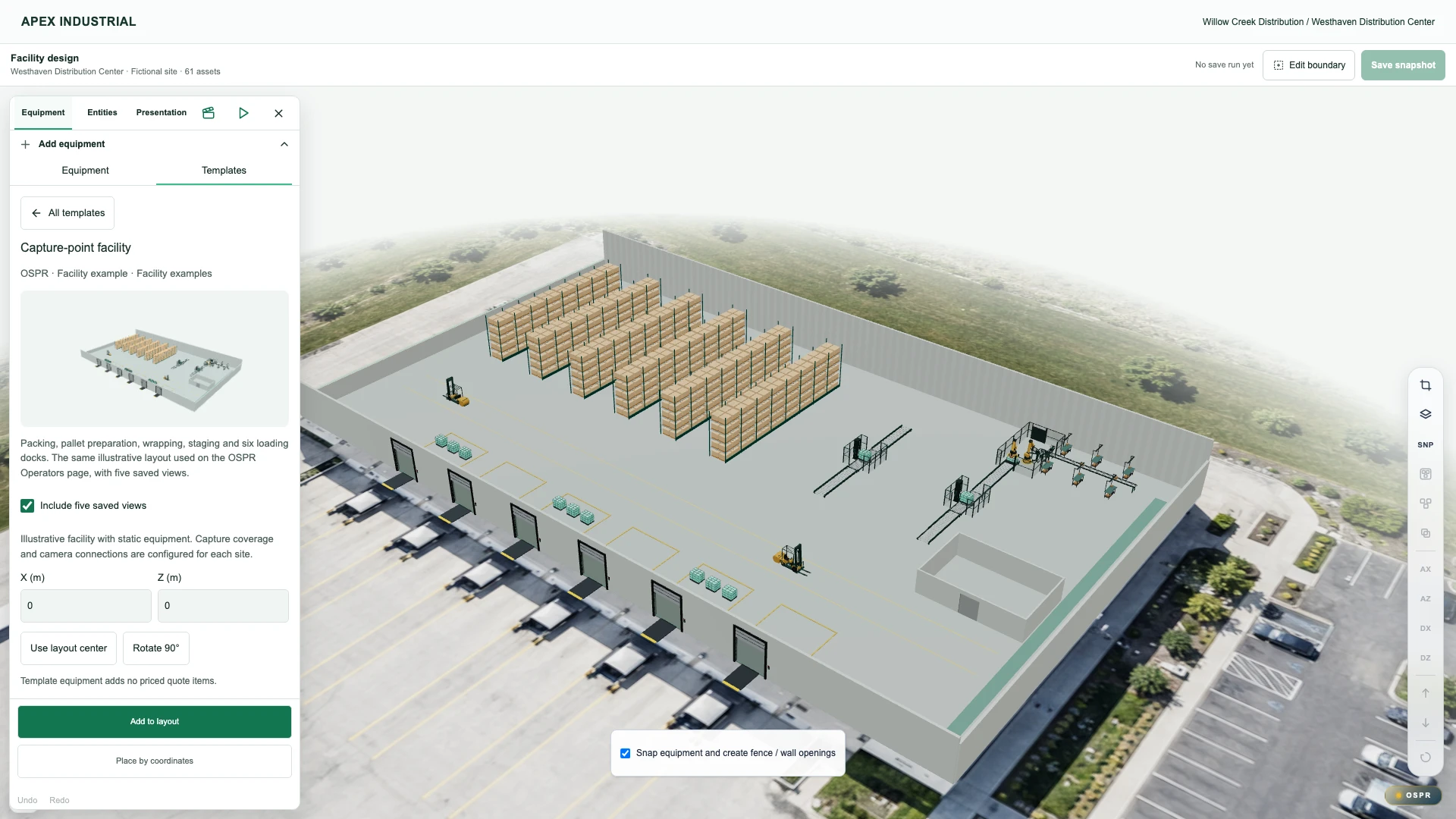Click the Edit boundary button
This screenshot has width=1456, height=819.
pos(1309,65)
